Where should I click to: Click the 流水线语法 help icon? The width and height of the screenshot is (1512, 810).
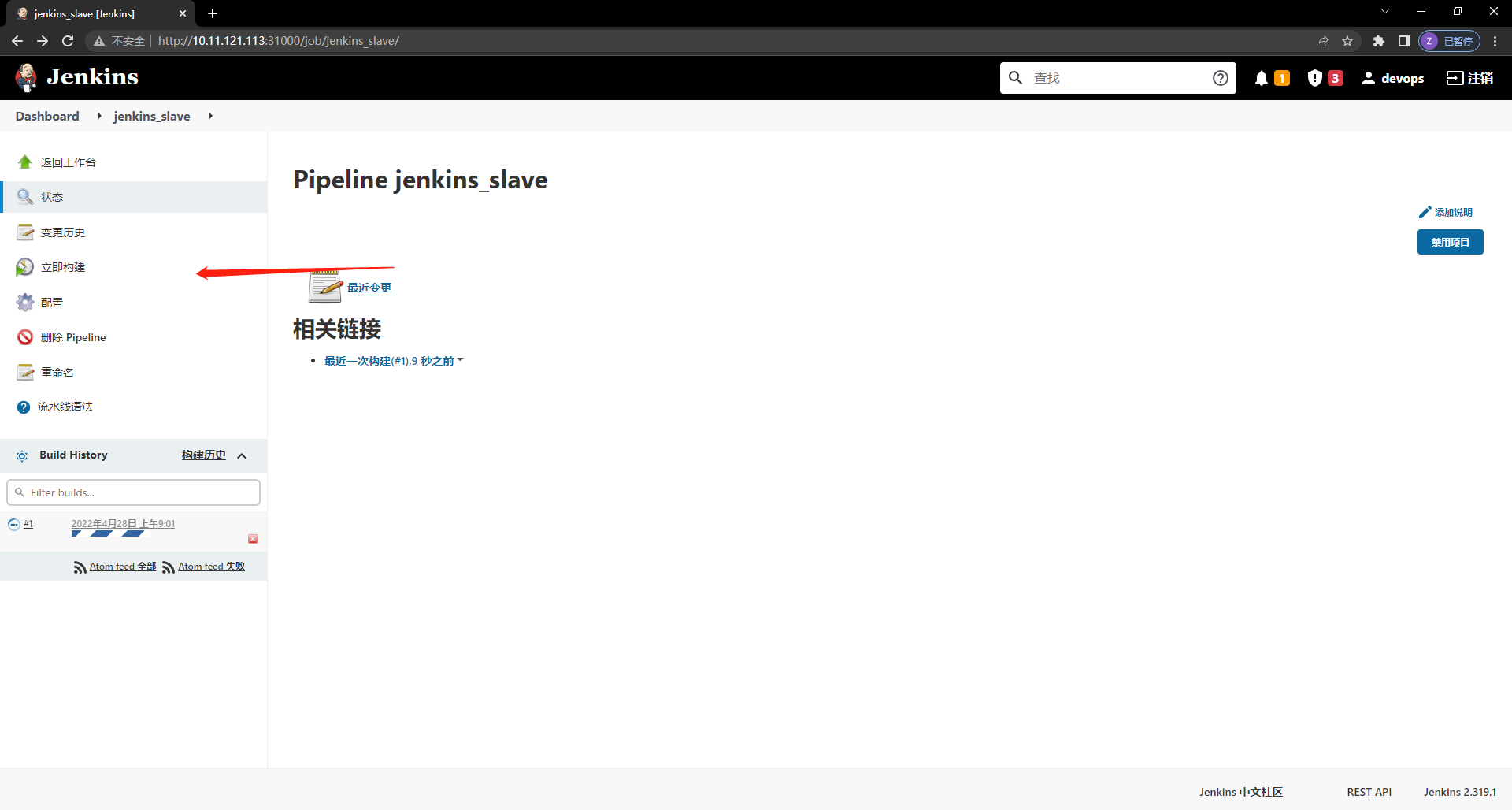tap(24, 407)
